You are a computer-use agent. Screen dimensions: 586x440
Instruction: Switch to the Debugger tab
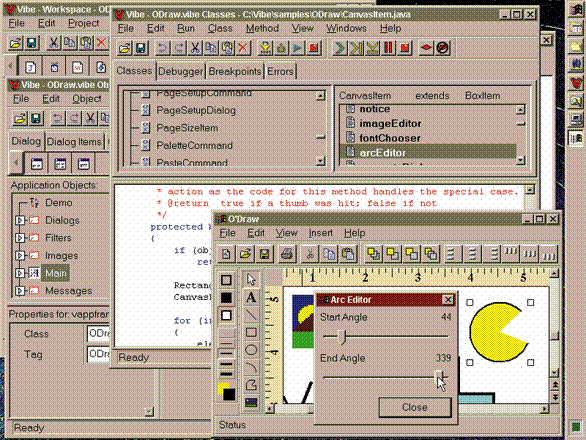point(181,71)
